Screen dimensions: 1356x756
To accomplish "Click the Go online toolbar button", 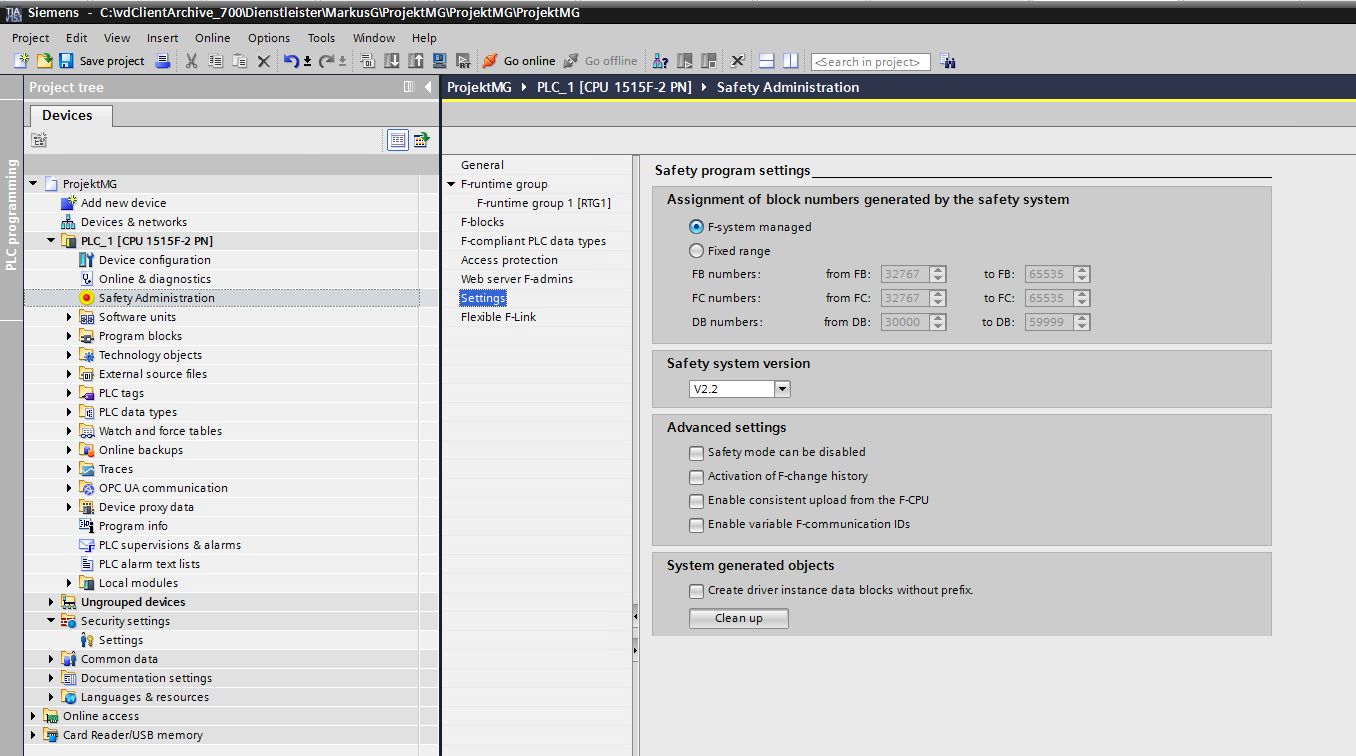I will coord(518,61).
